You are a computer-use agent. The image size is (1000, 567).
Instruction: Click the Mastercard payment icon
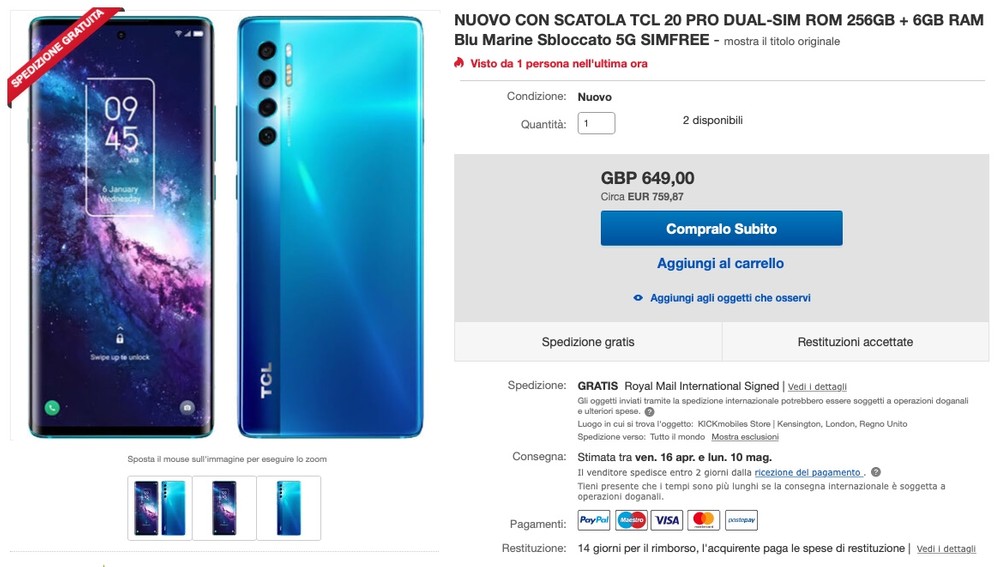pos(703,520)
